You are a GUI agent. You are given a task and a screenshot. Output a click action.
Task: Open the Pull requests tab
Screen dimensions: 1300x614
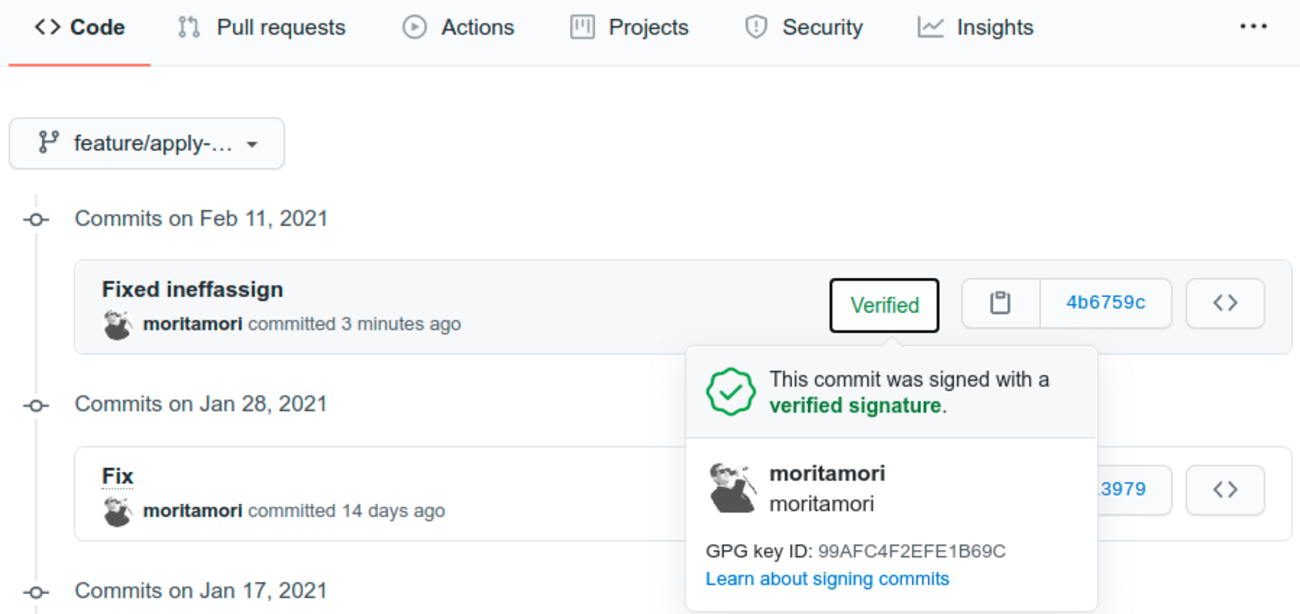tap(261, 28)
